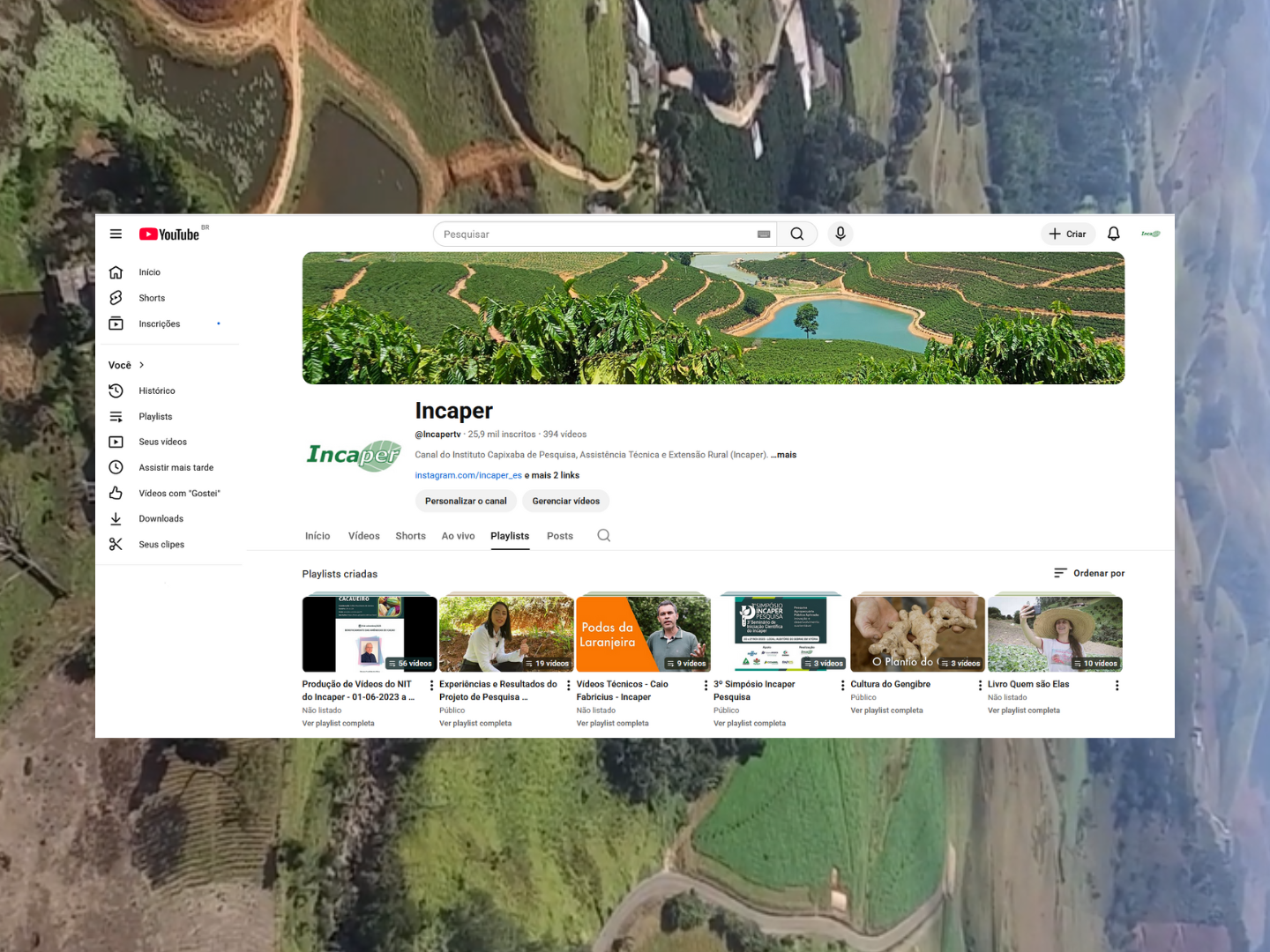View full Livro Quem são Elas playlist
The height and width of the screenshot is (952, 1270).
(1024, 710)
